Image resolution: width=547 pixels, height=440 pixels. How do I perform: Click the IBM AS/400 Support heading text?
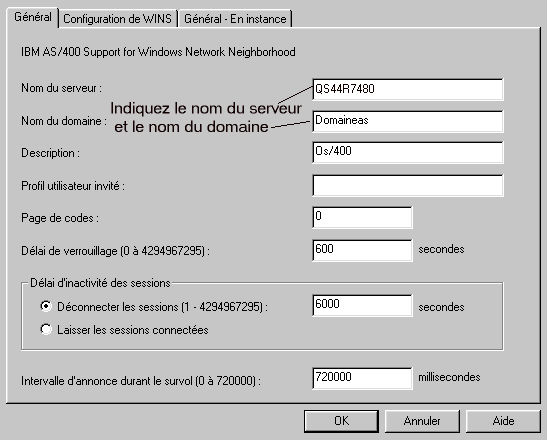[x=158, y=52]
